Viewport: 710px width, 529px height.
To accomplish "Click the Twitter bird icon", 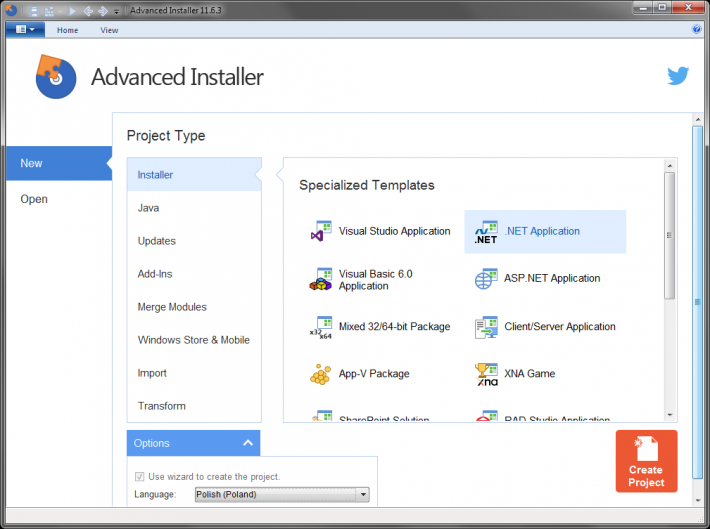I will [x=678, y=76].
